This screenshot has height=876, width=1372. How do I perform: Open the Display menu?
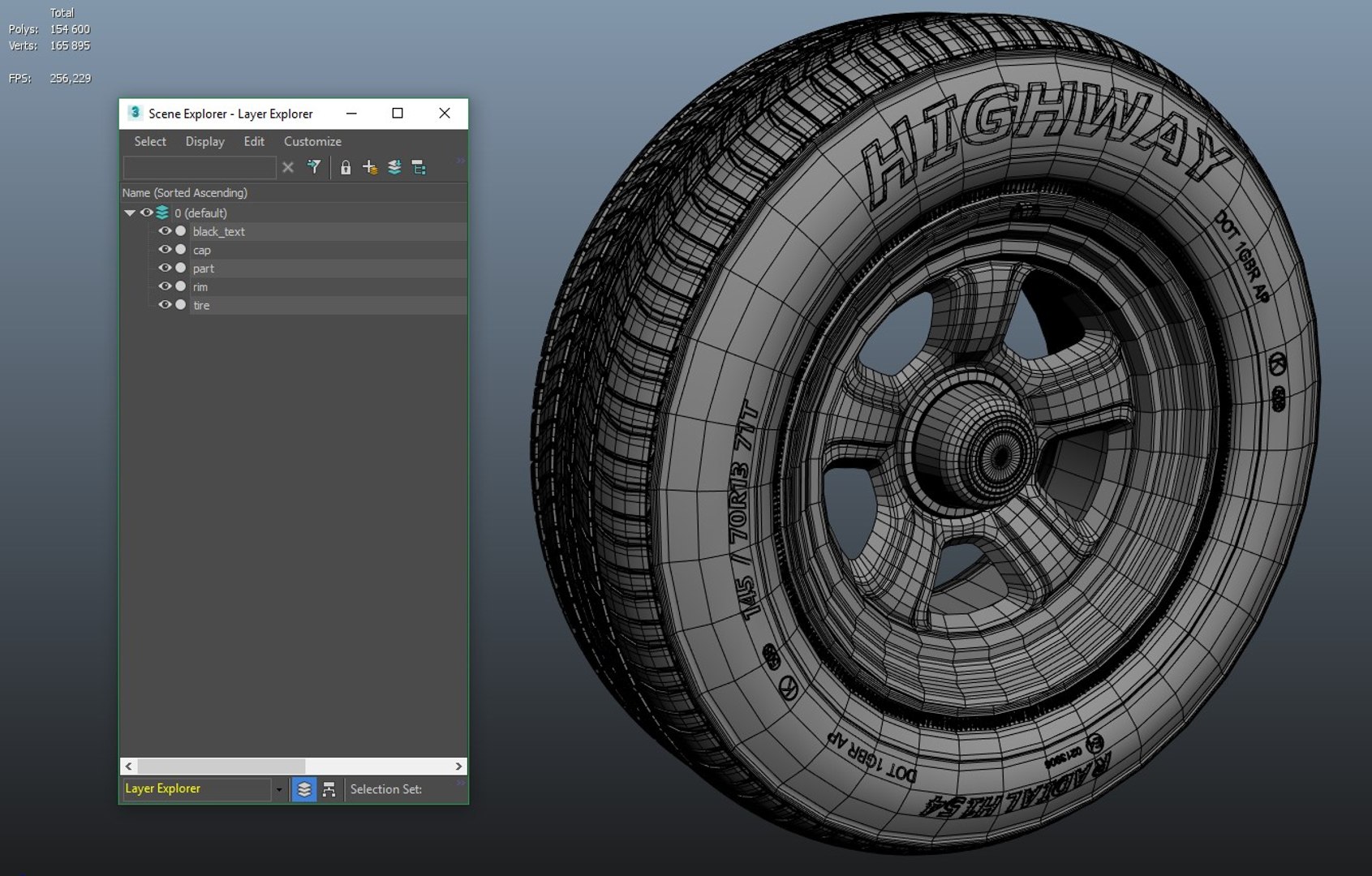(x=205, y=141)
